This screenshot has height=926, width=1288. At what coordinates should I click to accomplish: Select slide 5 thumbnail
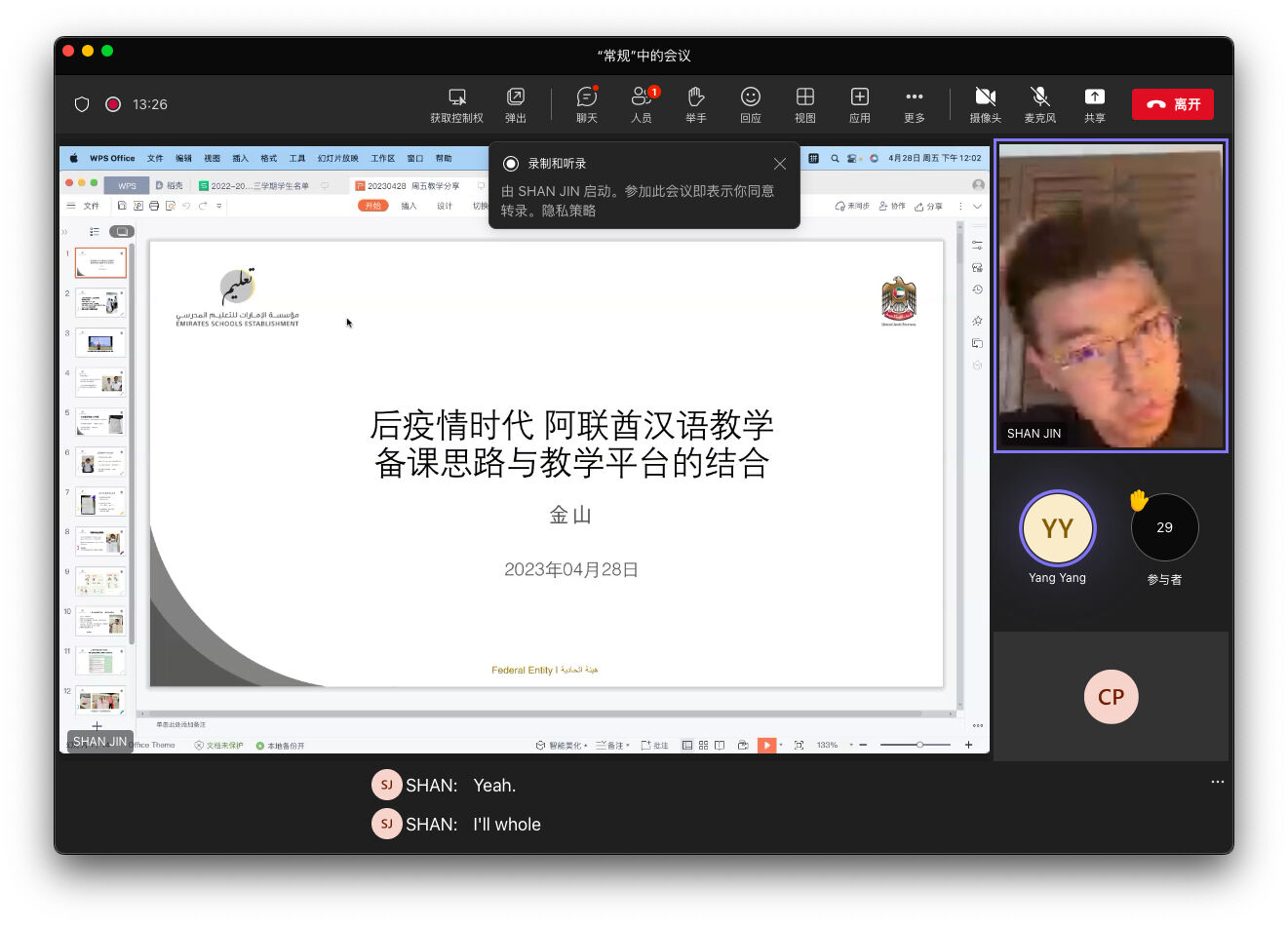coord(100,423)
